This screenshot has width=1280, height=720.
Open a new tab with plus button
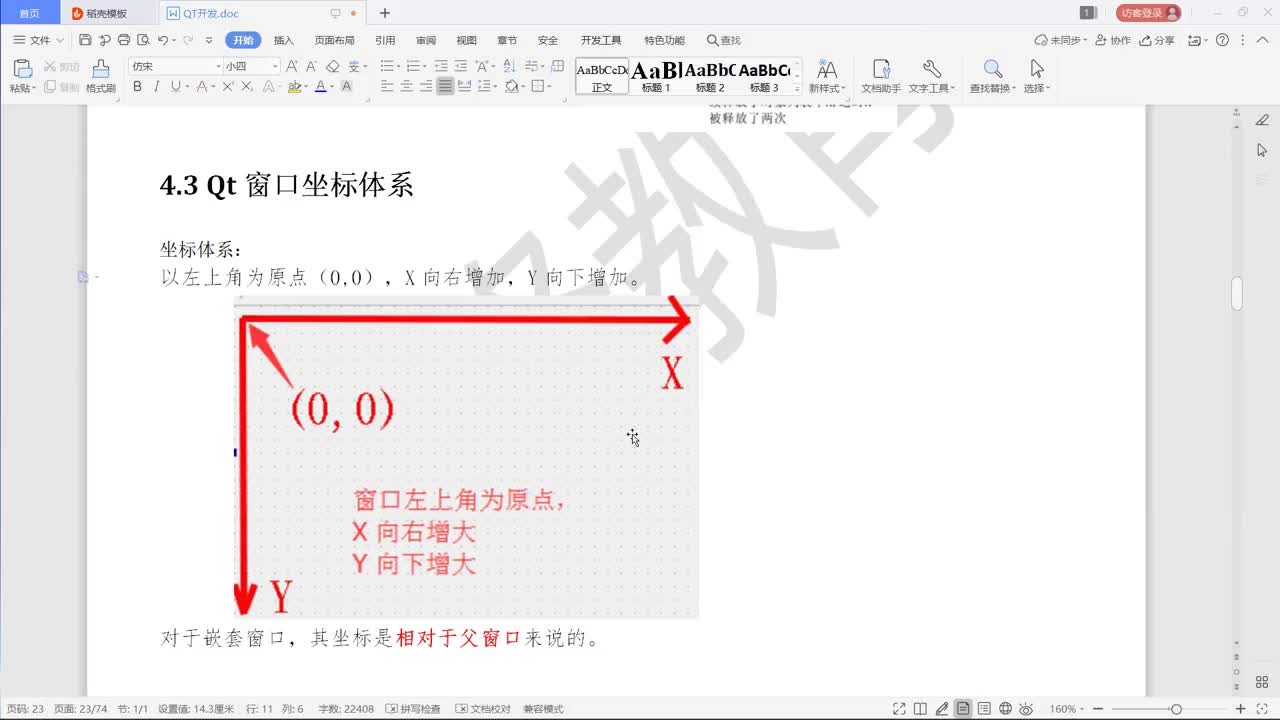pyautogui.click(x=384, y=13)
